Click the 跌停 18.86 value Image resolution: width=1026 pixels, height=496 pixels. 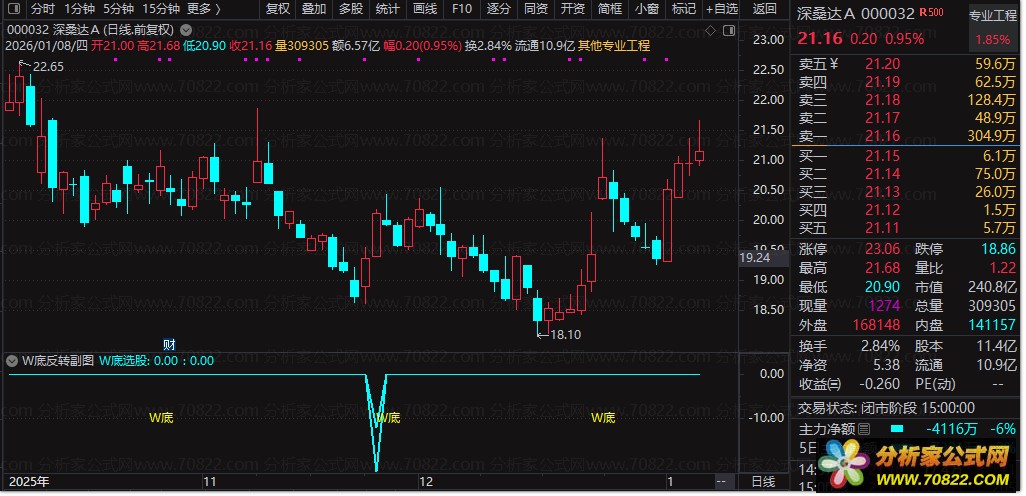(x=999, y=249)
